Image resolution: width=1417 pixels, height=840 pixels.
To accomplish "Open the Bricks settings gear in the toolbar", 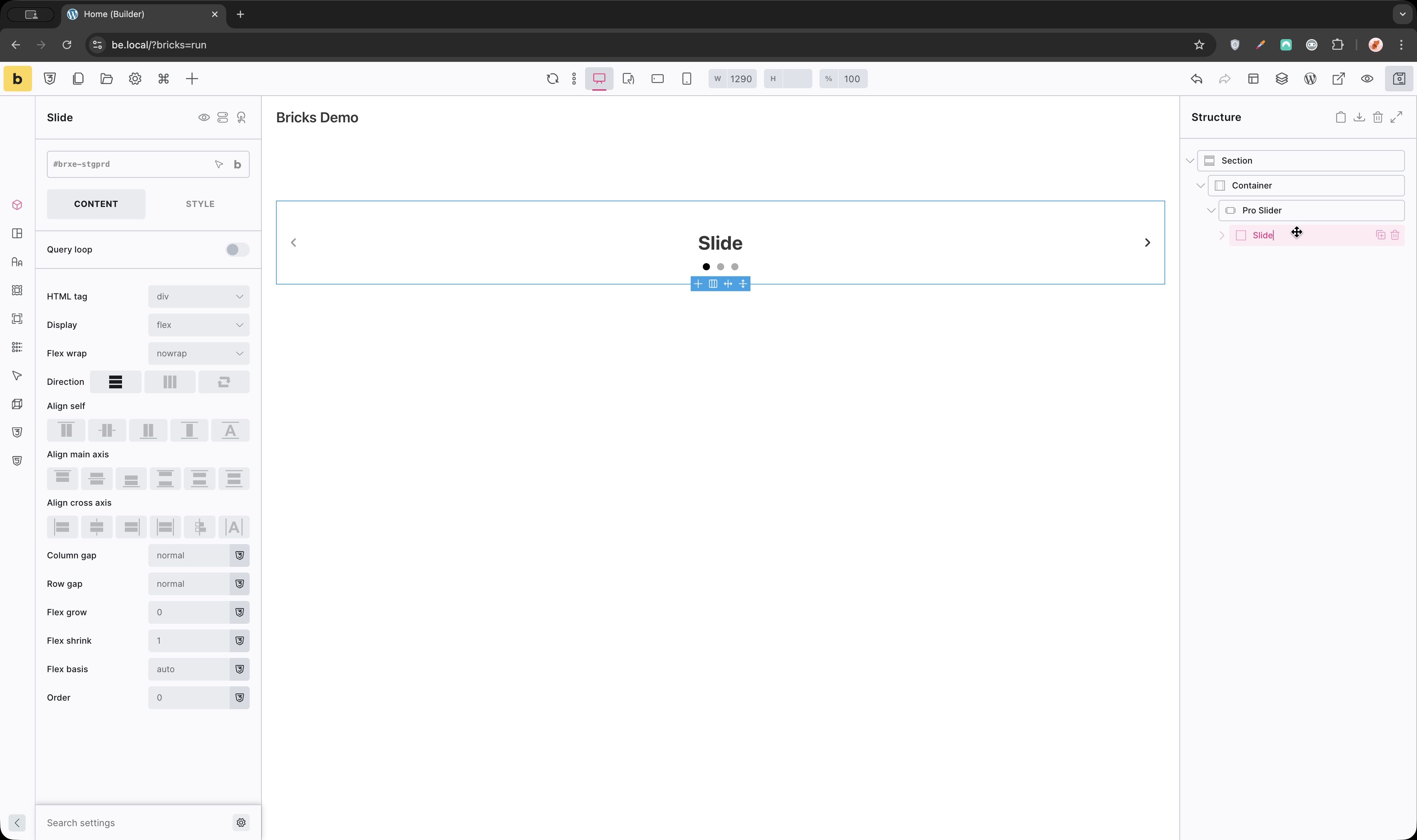I will point(135,79).
